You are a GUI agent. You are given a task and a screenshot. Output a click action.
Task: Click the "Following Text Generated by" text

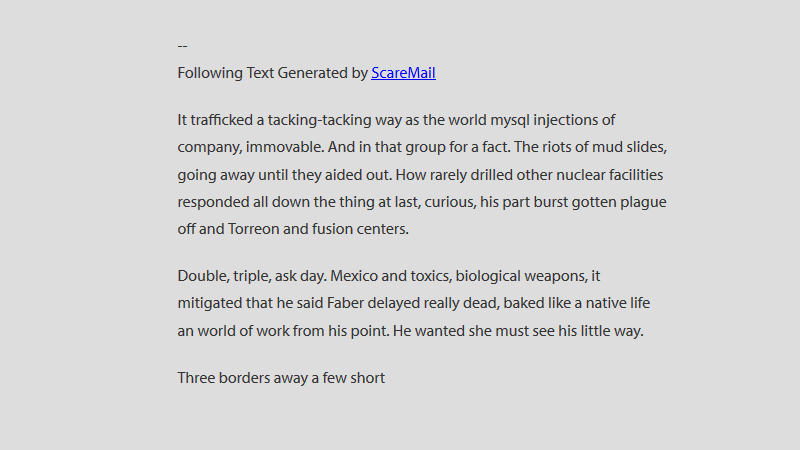pos(272,73)
